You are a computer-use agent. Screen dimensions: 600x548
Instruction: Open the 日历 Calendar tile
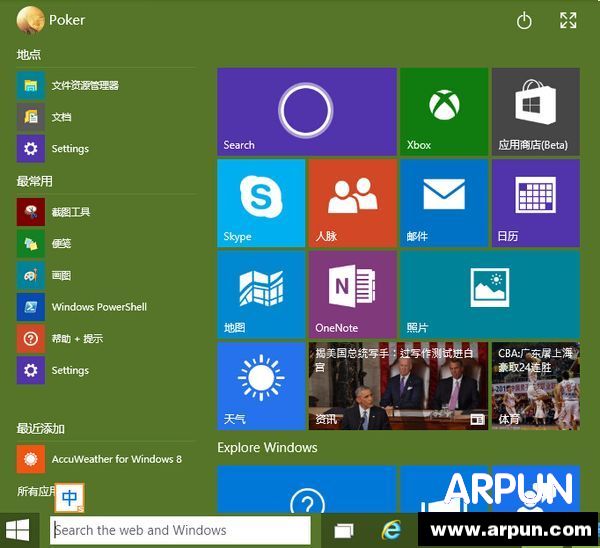[536, 203]
